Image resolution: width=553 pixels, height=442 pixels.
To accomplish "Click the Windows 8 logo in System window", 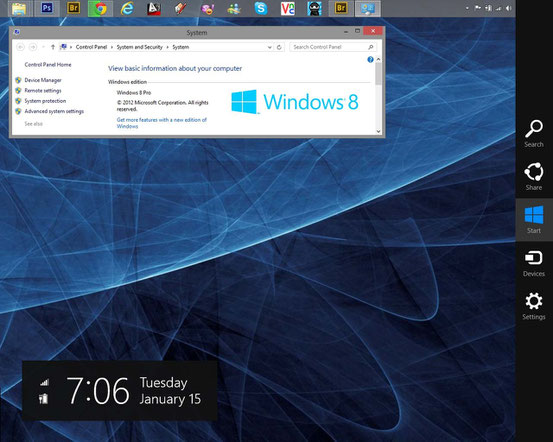I will click(295, 102).
